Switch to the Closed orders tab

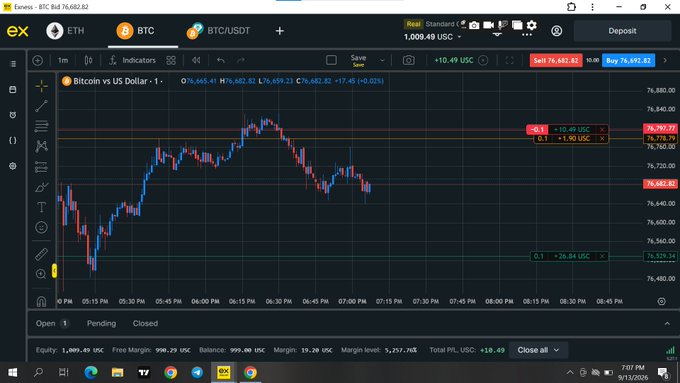pyautogui.click(x=145, y=324)
